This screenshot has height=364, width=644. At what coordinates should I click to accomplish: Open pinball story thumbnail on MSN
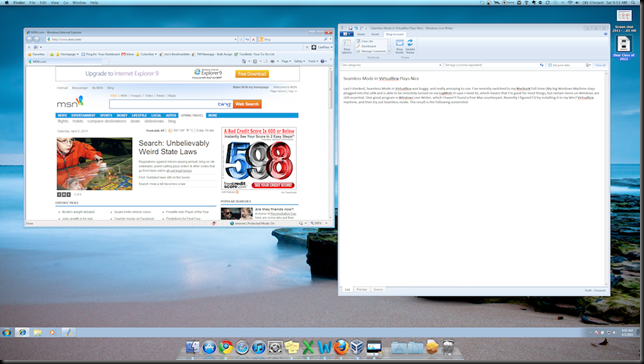(94, 164)
